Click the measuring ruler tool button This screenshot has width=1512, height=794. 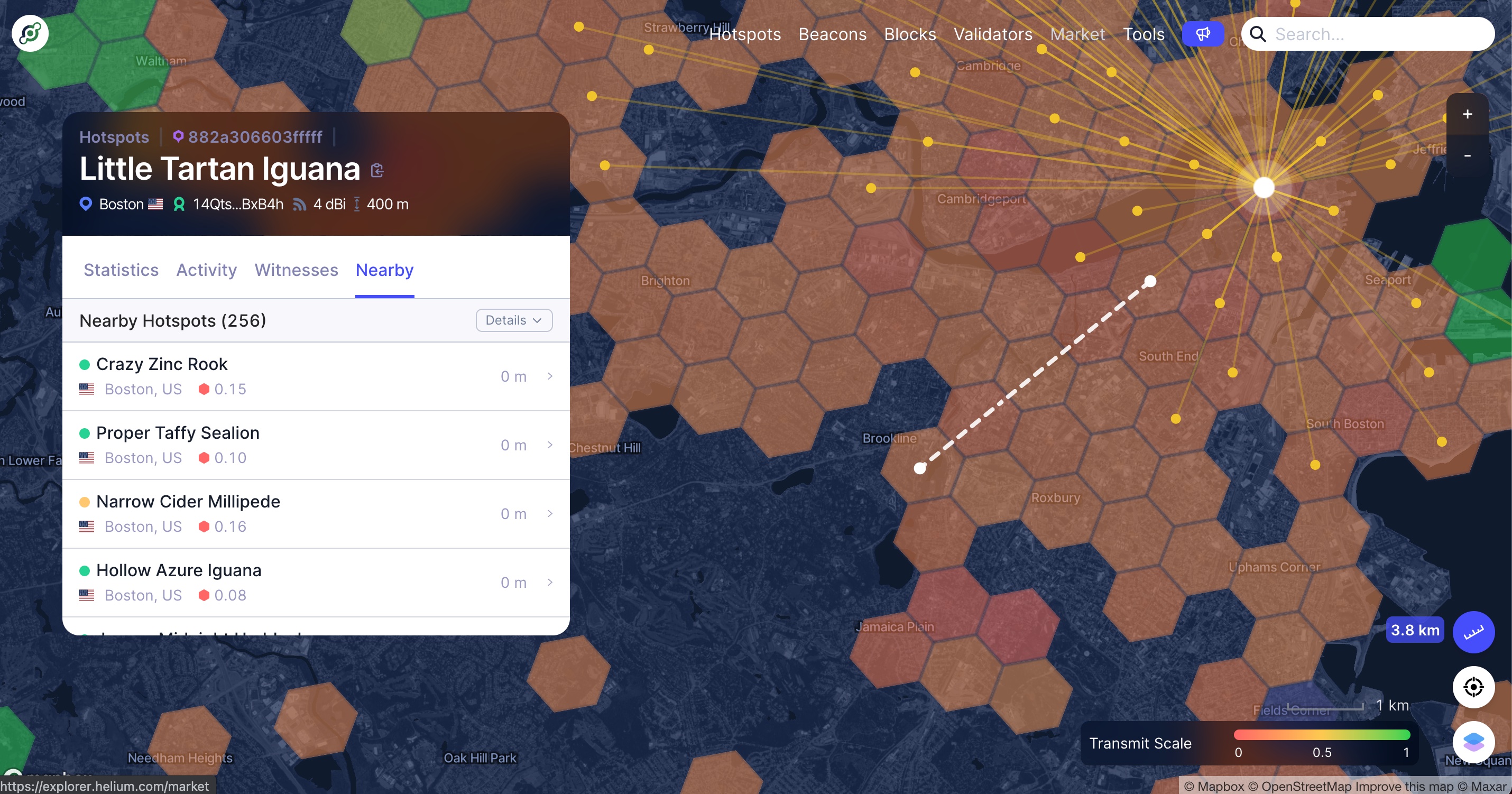click(1473, 632)
